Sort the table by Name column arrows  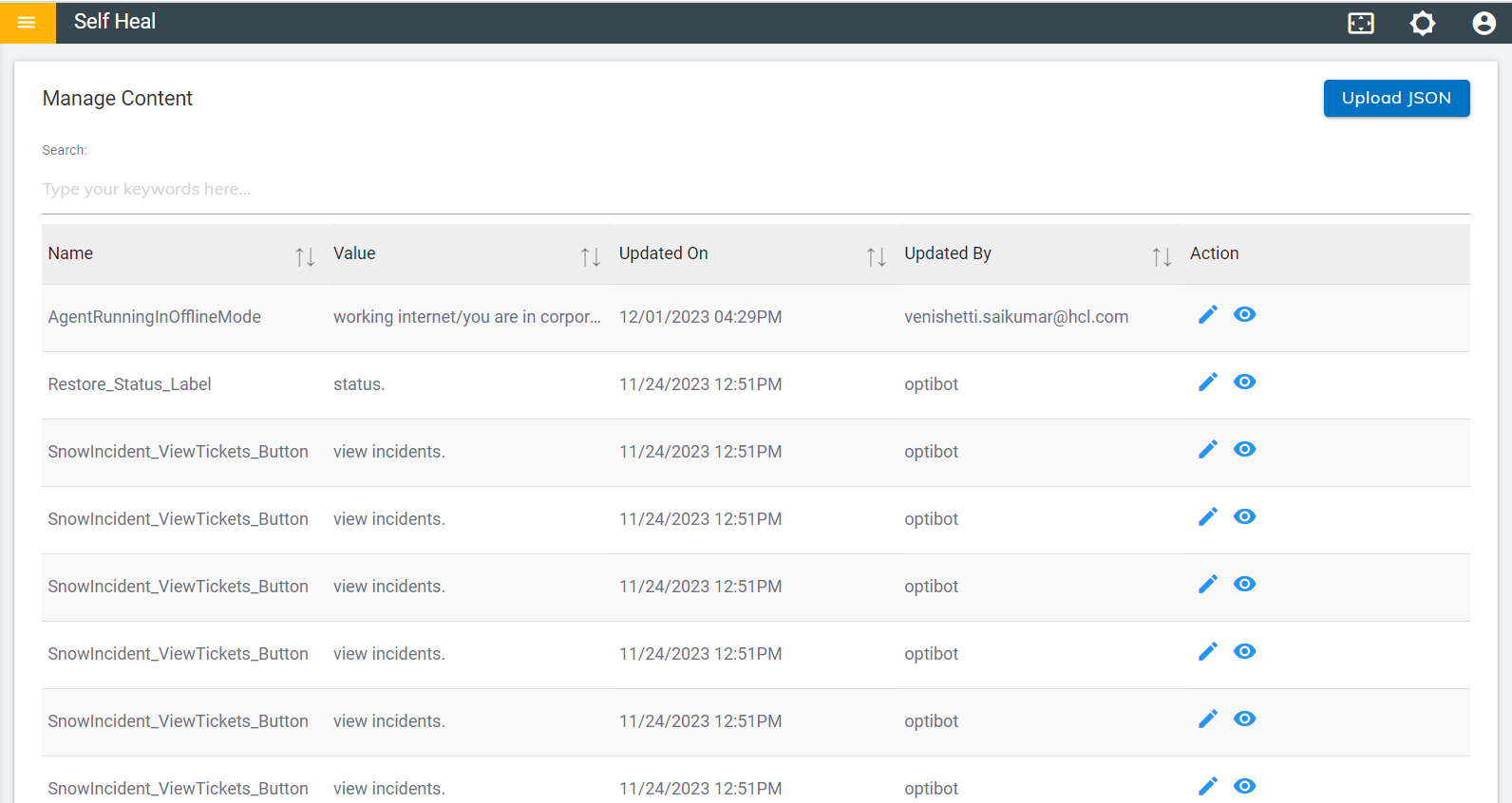coord(305,256)
